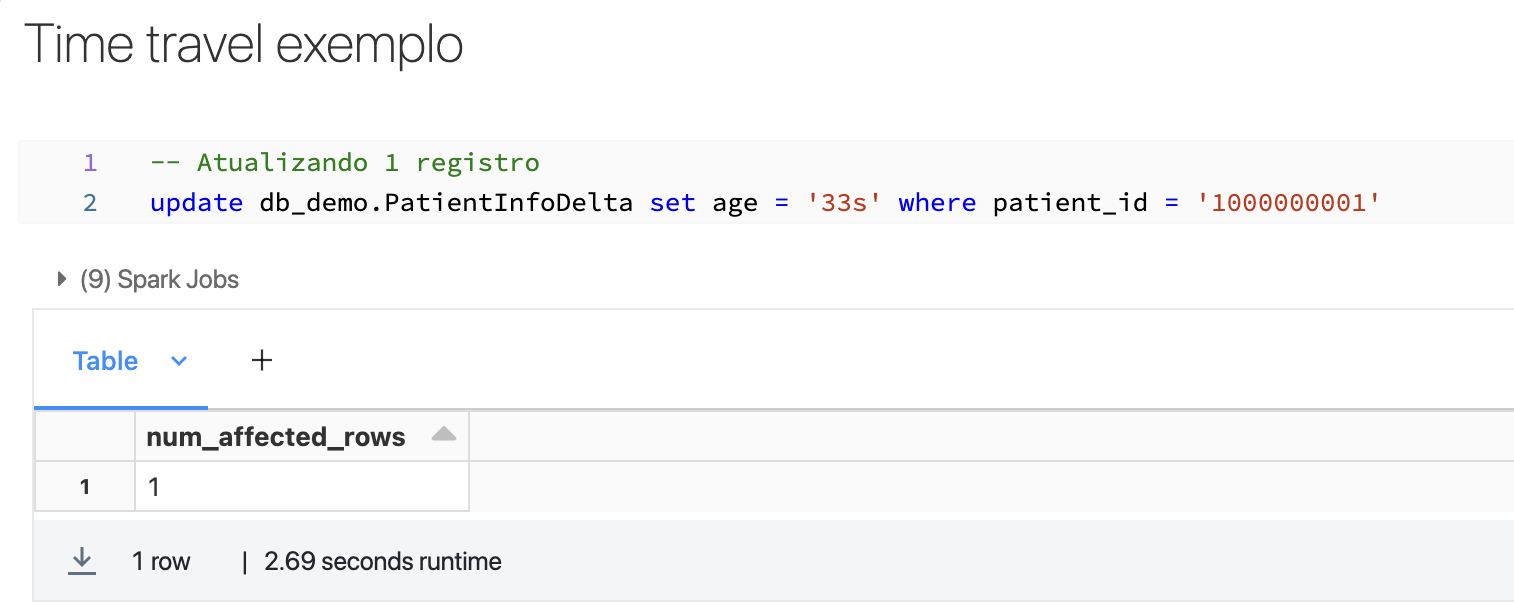
Task: Add a new visualization with plus icon
Action: (x=262, y=361)
